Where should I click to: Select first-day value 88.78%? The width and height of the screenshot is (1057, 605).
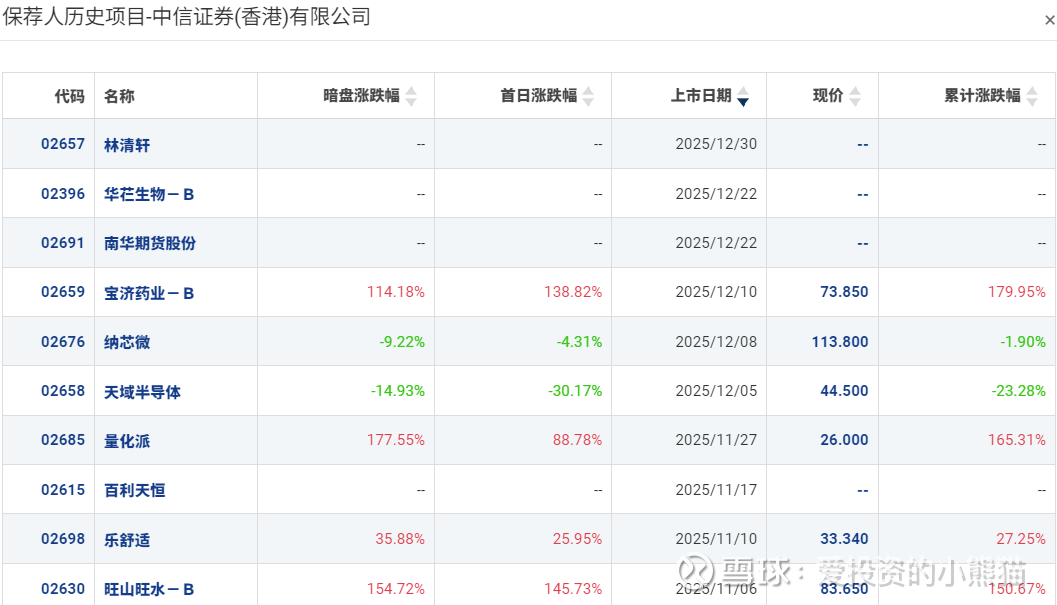tap(577, 440)
